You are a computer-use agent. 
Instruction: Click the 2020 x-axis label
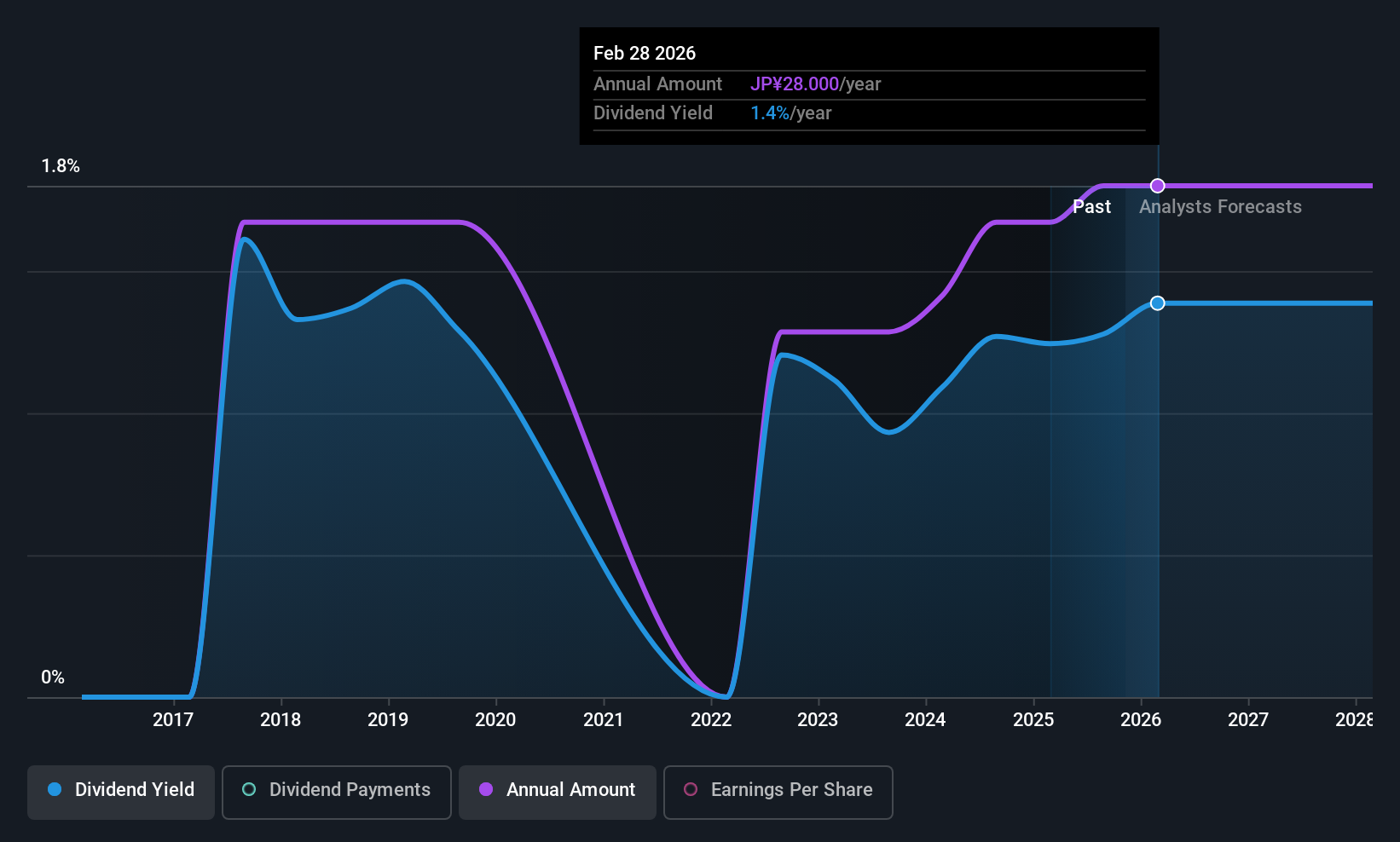495,719
